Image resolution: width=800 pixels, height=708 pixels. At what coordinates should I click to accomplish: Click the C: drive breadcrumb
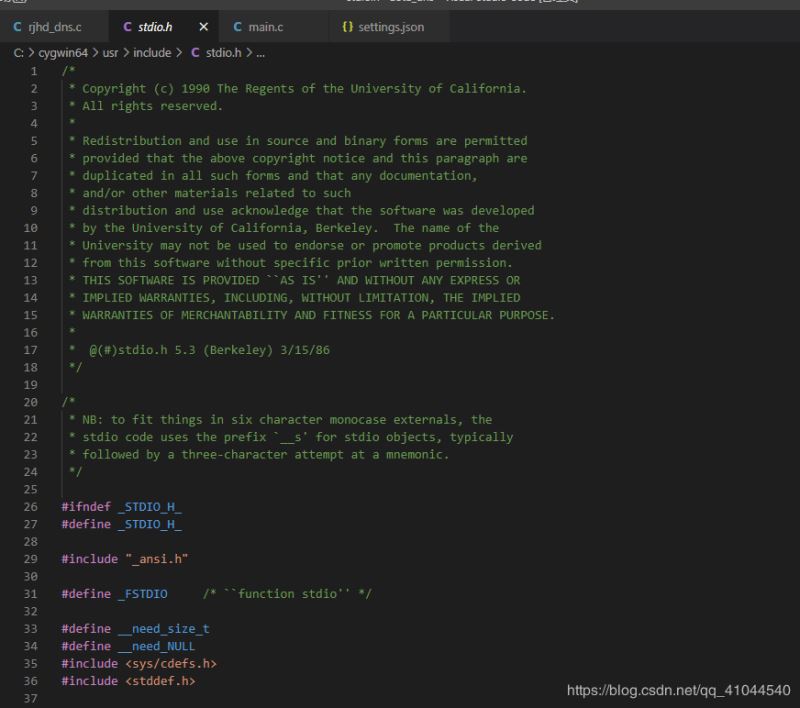tap(19, 52)
